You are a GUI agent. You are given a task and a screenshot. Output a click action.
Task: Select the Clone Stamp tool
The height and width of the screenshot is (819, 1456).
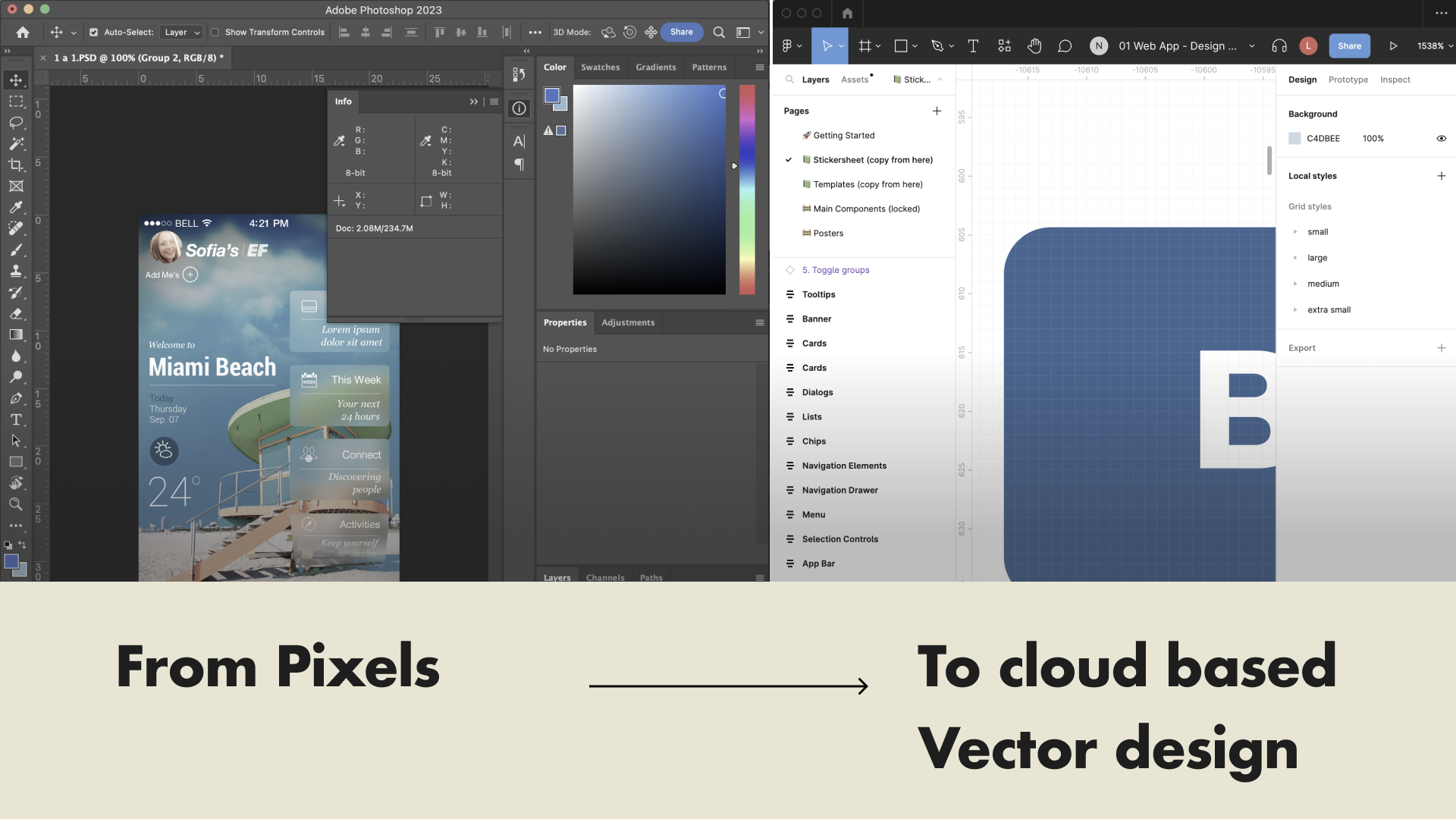point(16,271)
